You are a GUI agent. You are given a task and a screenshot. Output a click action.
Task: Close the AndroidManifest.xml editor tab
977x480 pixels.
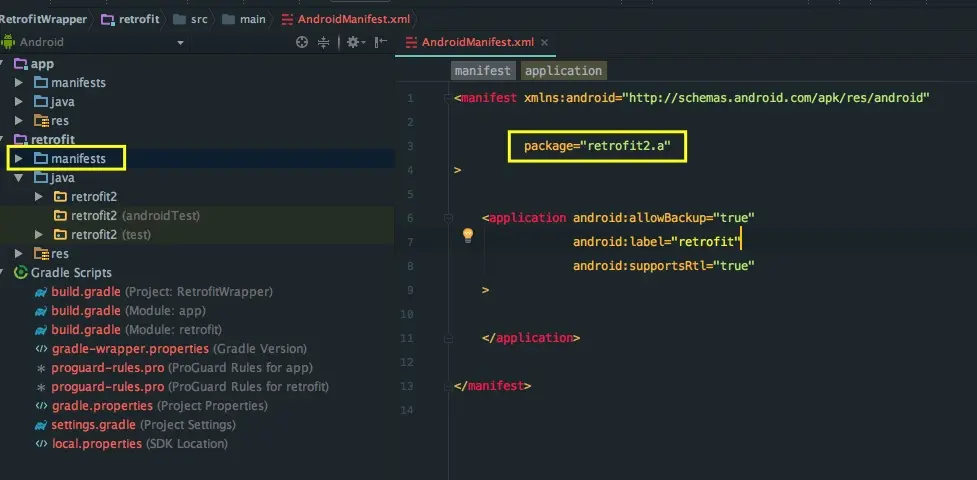(x=545, y=42)
